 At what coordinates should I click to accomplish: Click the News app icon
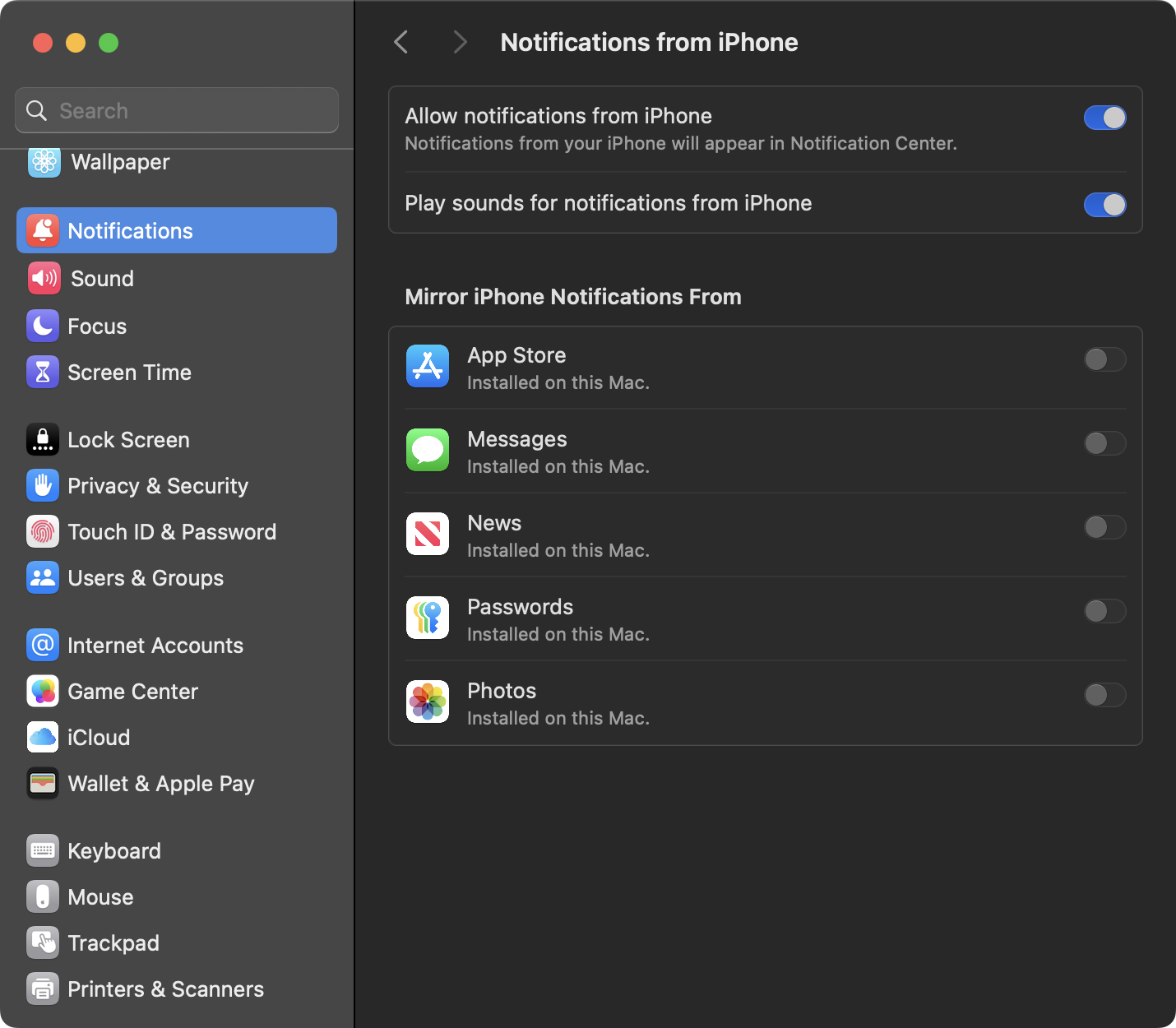point(428,534)
